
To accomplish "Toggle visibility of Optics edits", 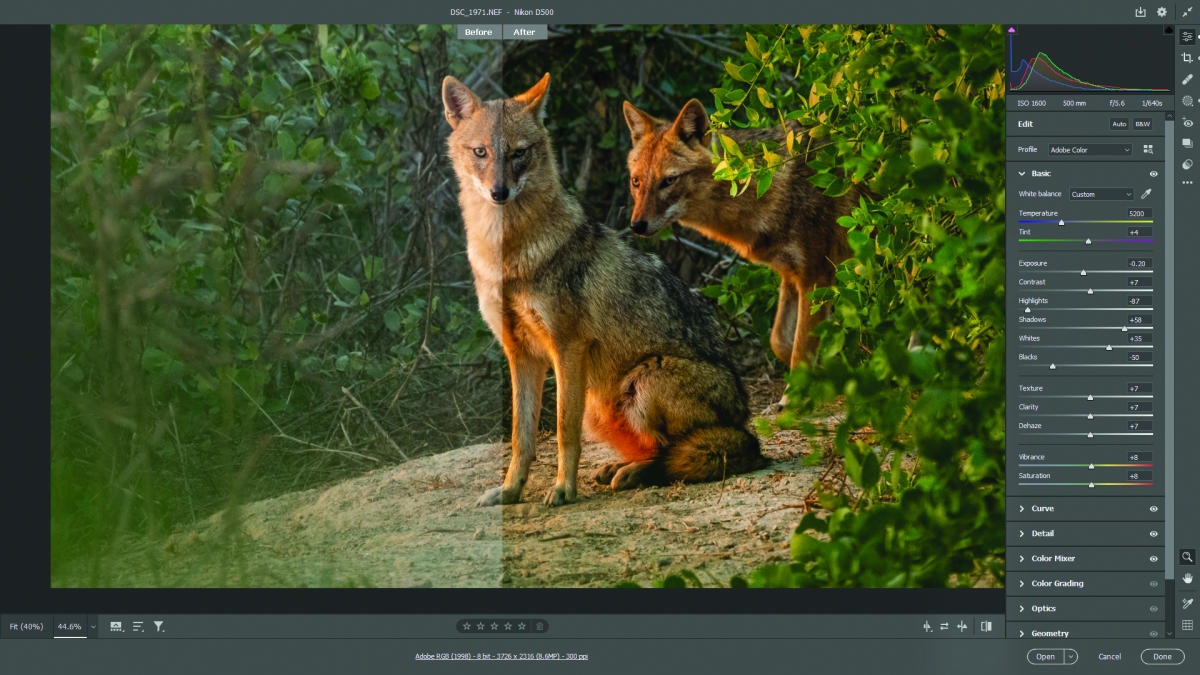I will tap(1153, 609).
